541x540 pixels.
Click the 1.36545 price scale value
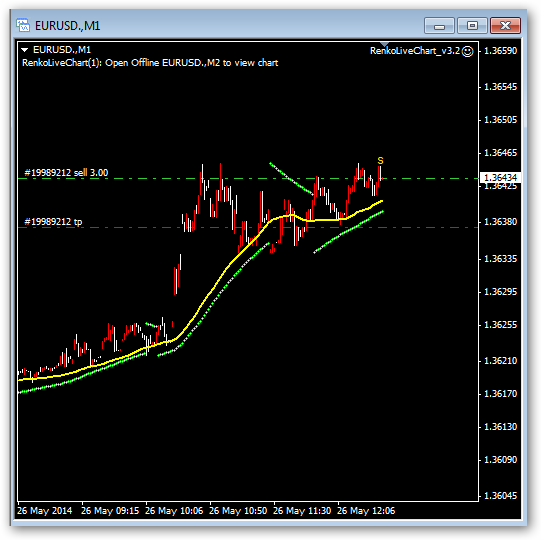click(501, 87)
